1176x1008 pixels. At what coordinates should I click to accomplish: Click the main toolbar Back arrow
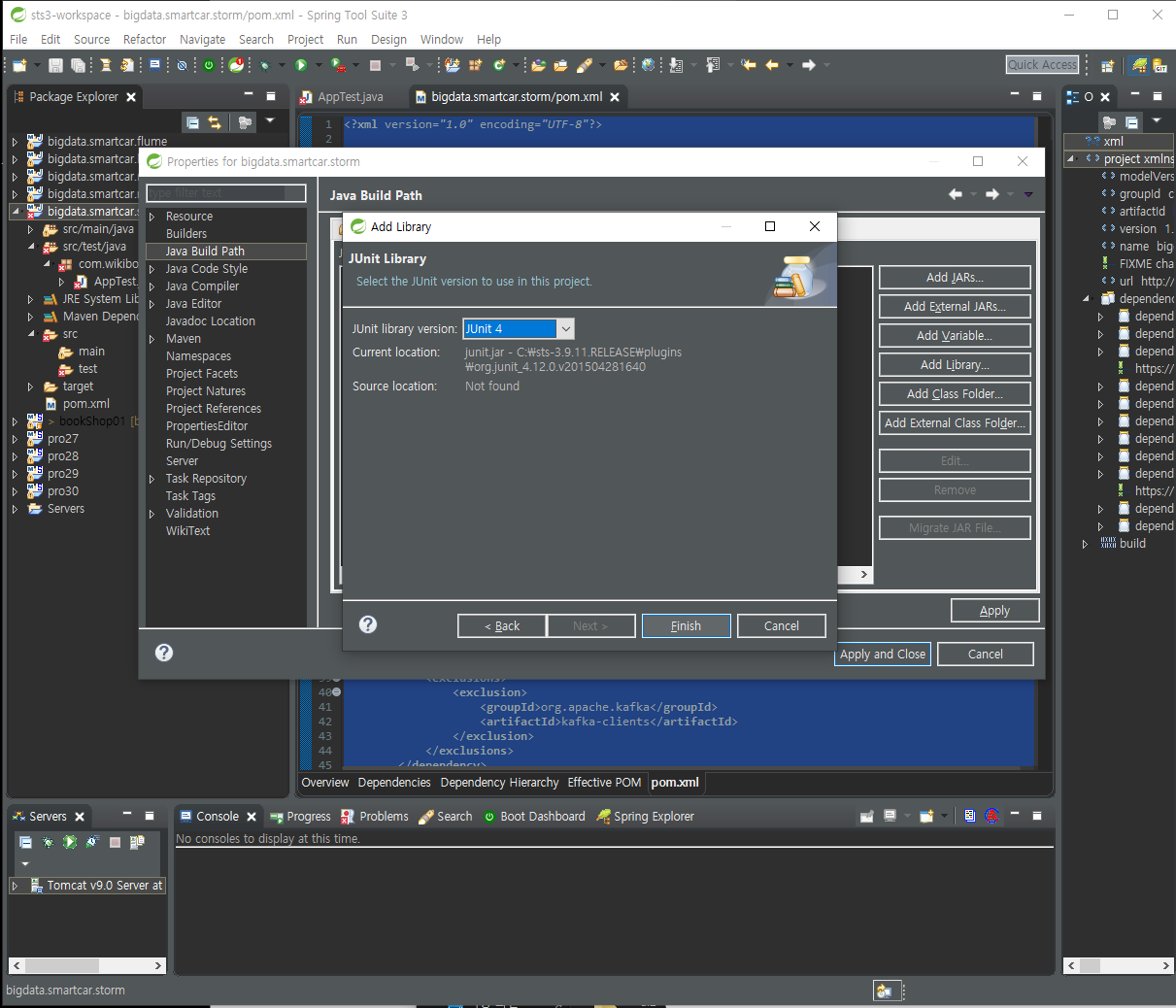[772, 65]
